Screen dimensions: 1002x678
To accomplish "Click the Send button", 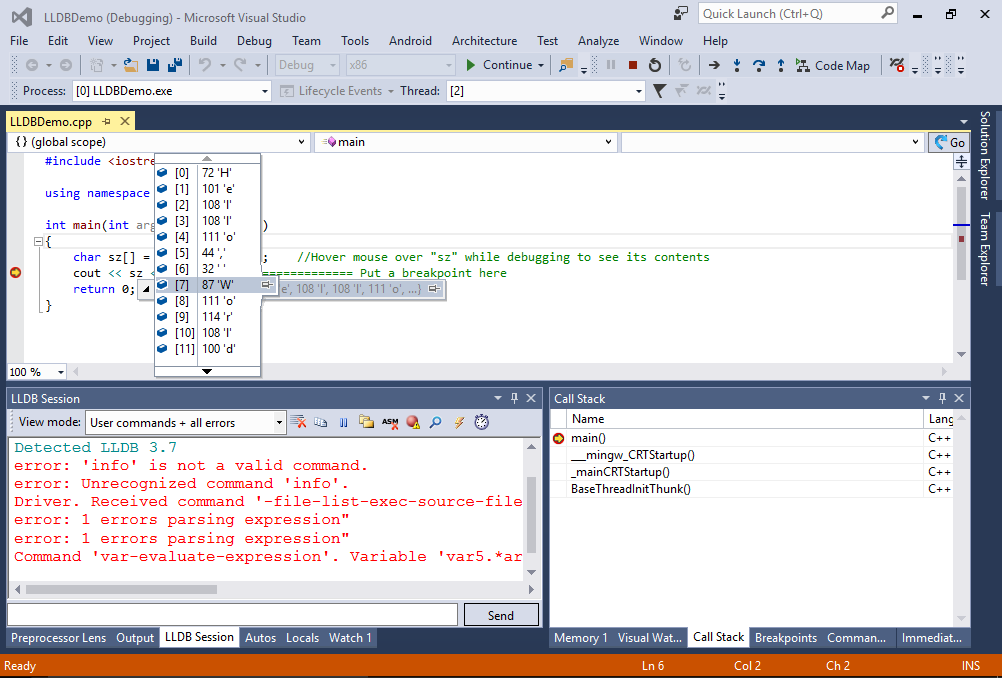I will click(x=501, y=615).
